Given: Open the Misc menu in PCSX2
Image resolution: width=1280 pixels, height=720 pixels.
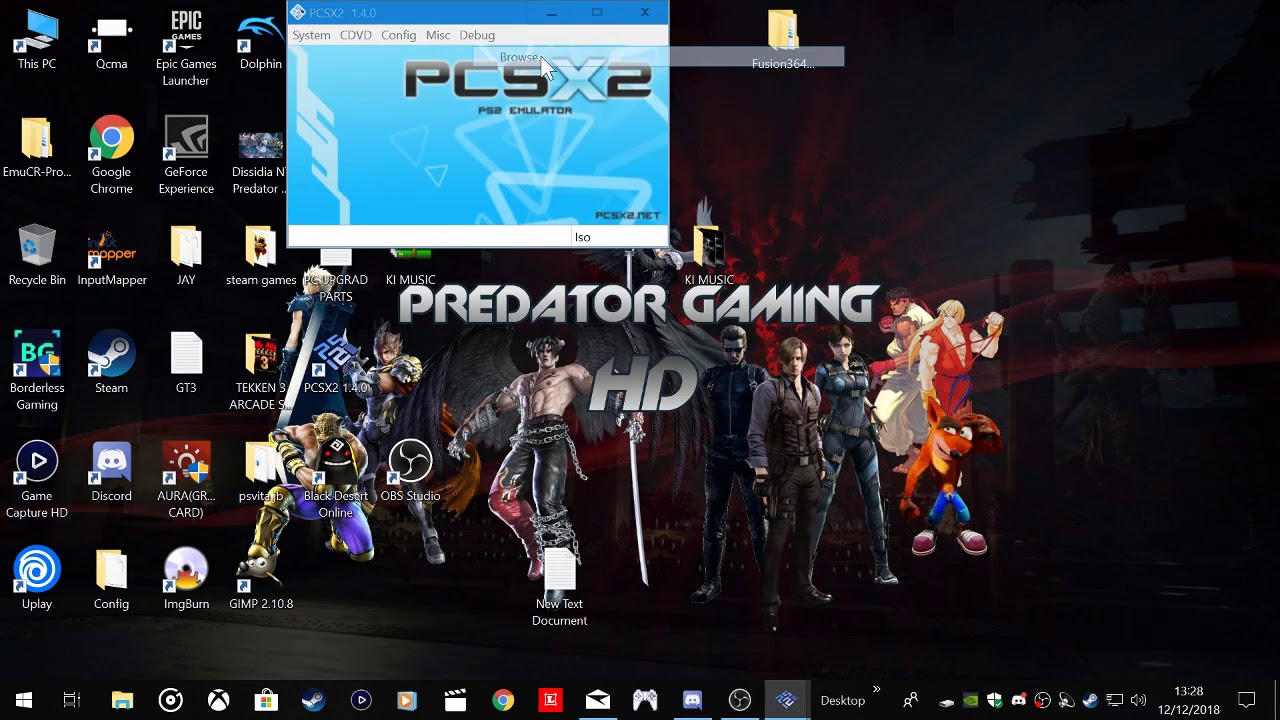Looking at the screenshot, I should [438, 35].
